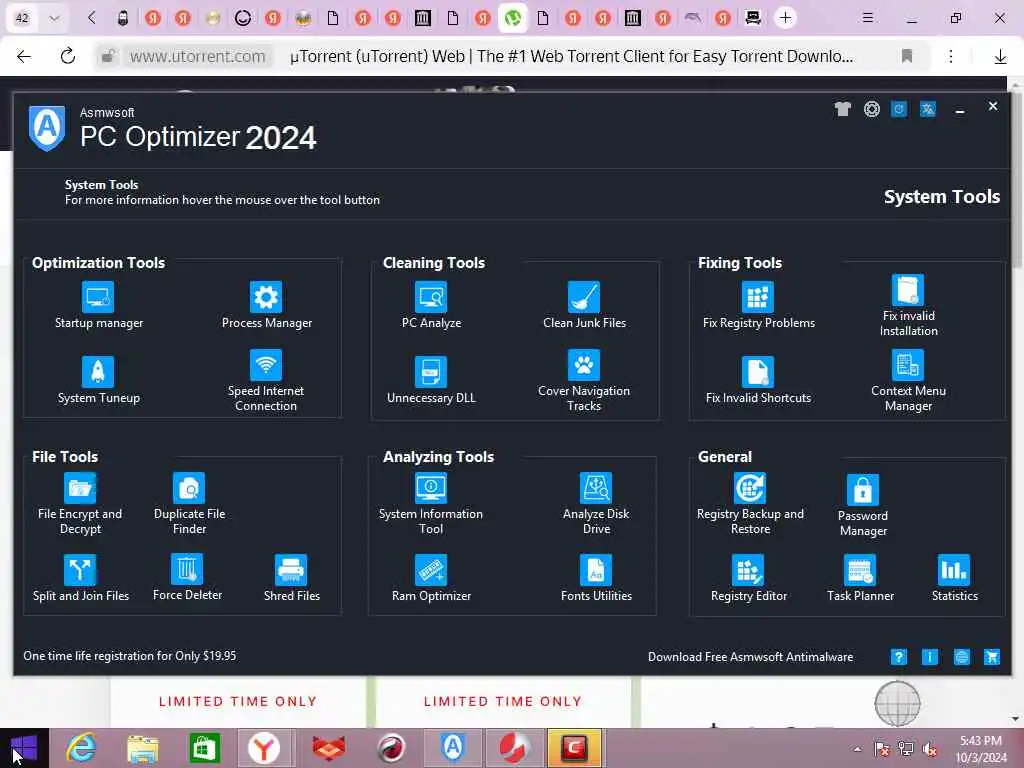Open Context Menu Manager
Viewport: 1024px width, 768px height.
coord(908,380)
